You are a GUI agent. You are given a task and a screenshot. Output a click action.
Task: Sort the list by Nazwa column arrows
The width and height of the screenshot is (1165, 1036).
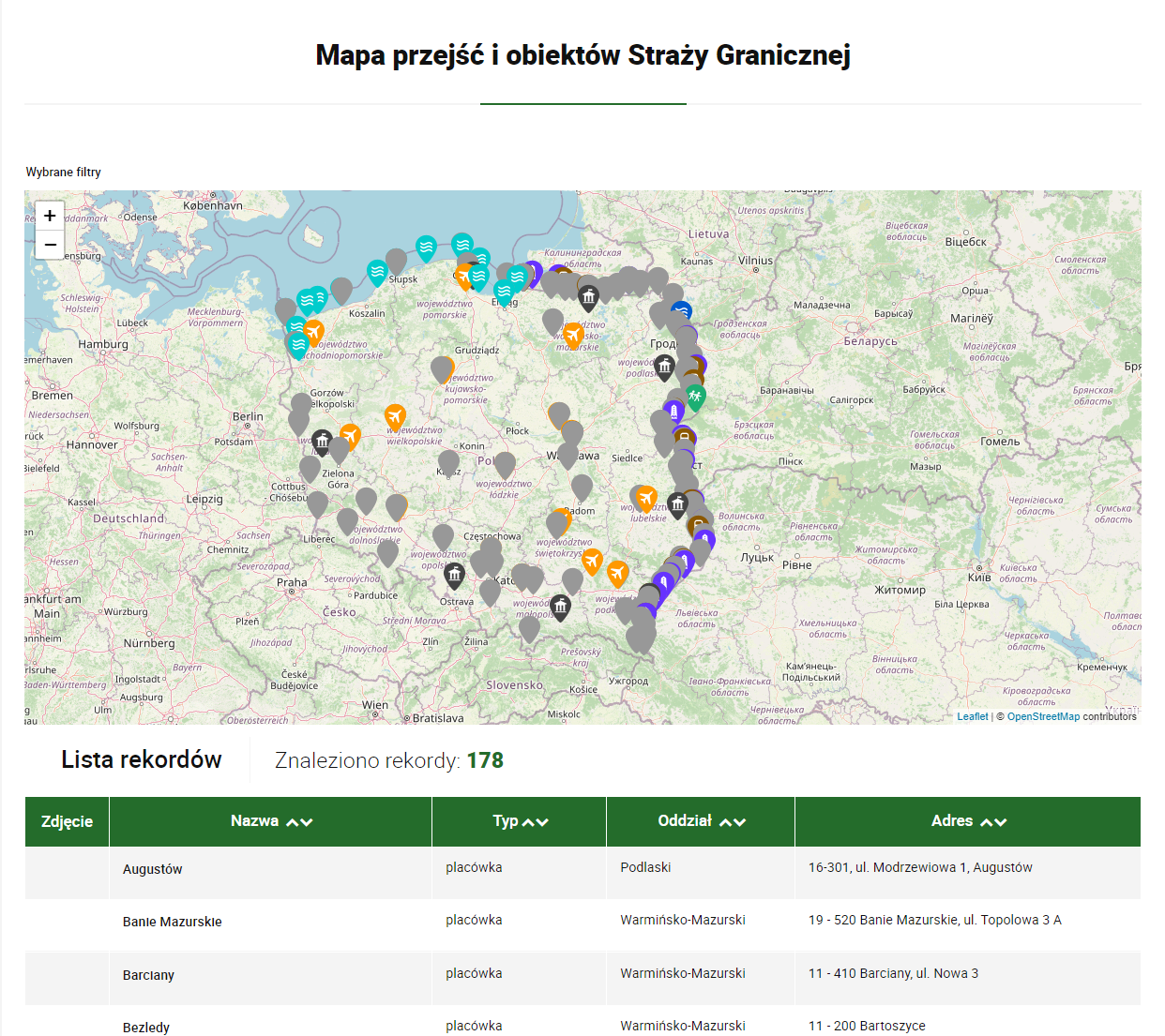[x=299, y=822]
